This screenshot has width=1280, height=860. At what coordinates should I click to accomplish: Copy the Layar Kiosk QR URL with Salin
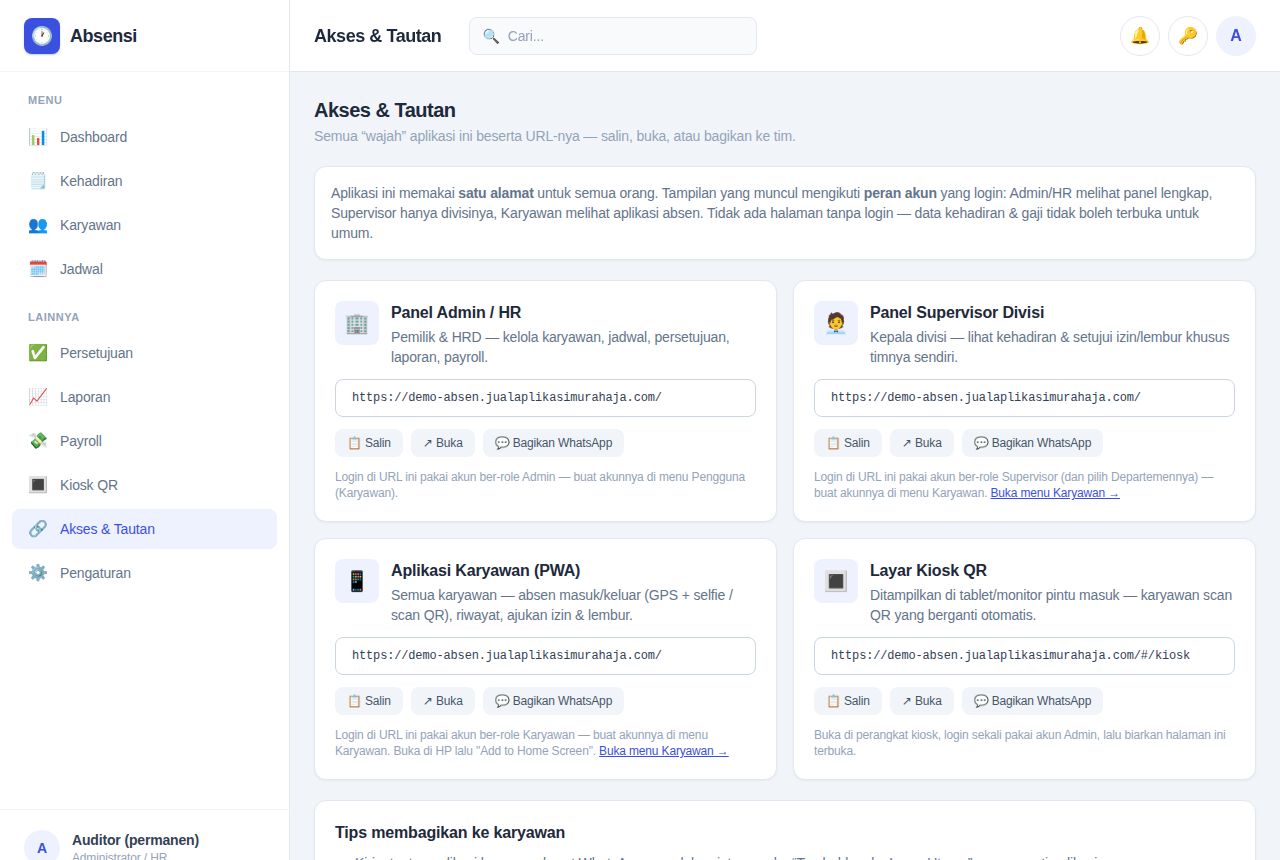pyautogui.click(x=848, y=701)
